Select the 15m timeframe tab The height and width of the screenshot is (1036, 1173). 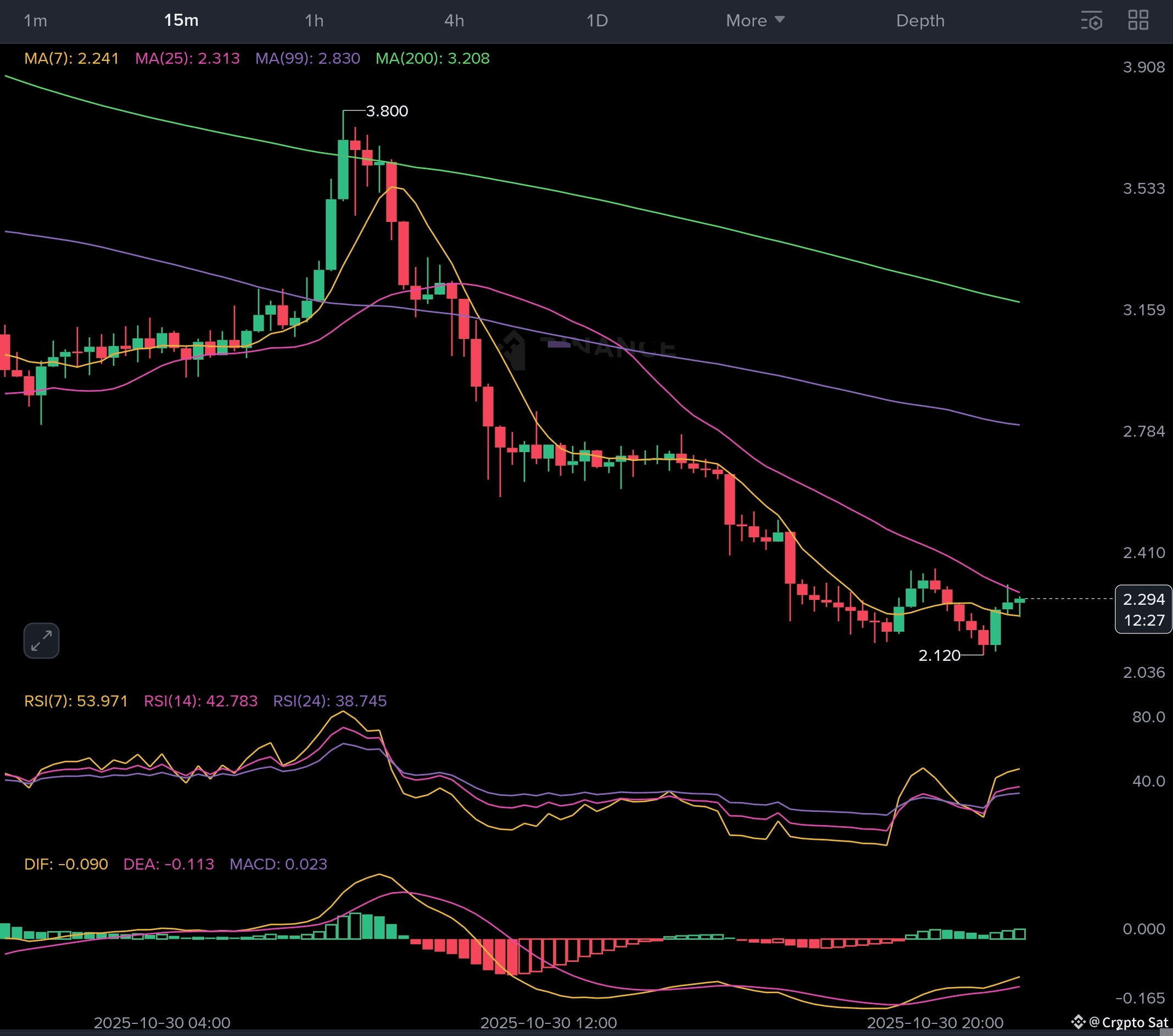coord(181,21)
